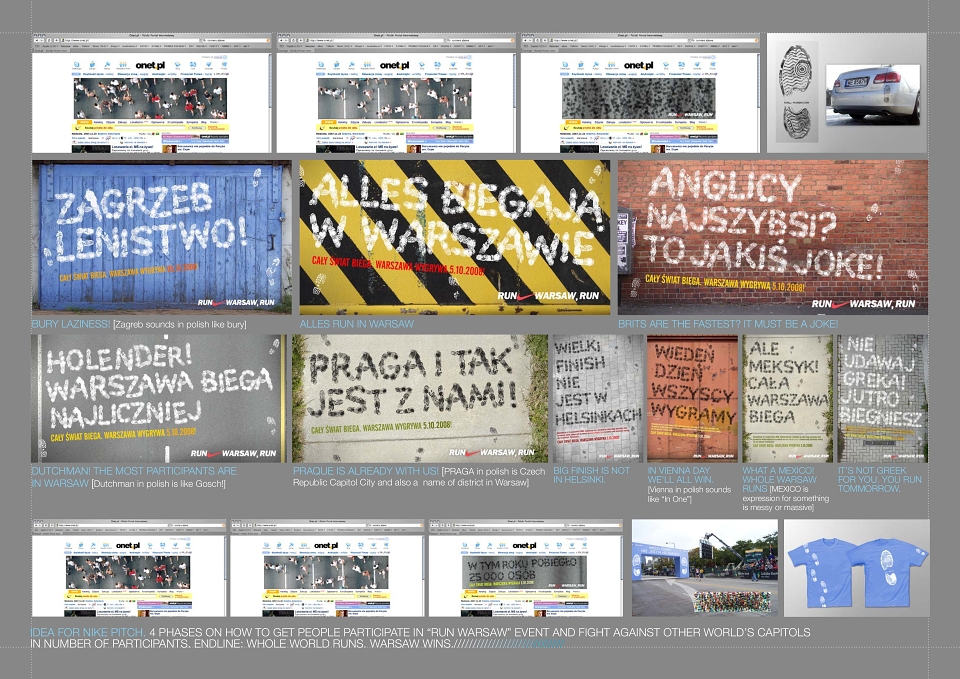Click the Nike swoosh on the blue door poster
Viewport: 960px width, 679px height.
pos(219,303)
